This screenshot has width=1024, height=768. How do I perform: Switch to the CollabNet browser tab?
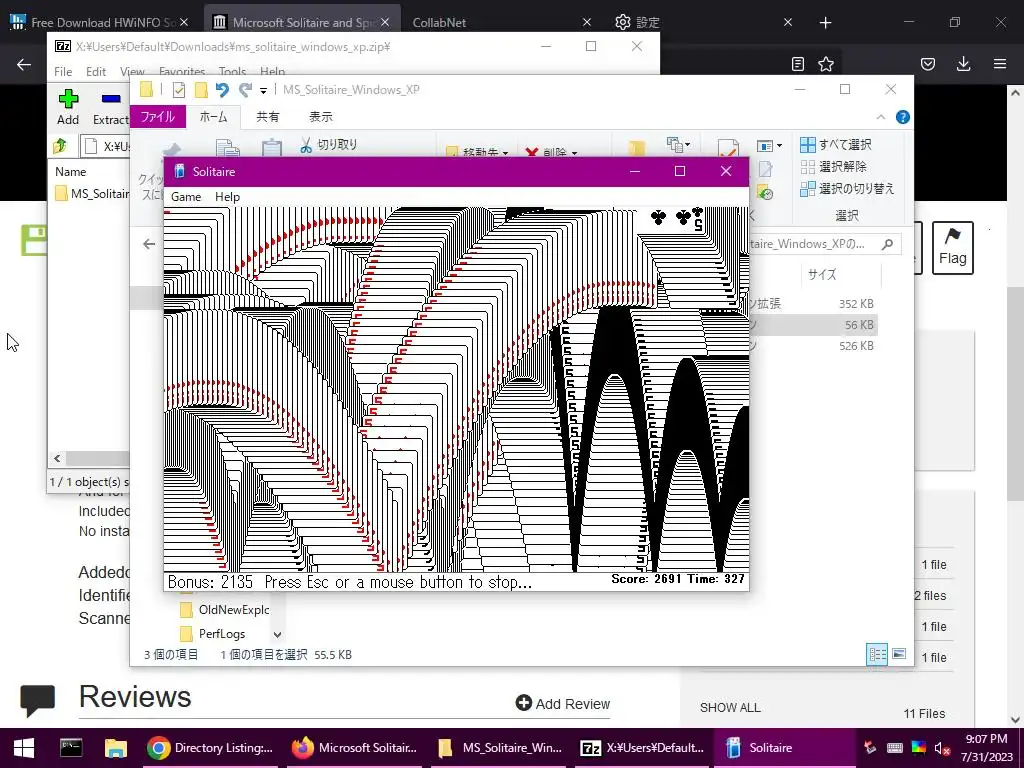(502, 22)
